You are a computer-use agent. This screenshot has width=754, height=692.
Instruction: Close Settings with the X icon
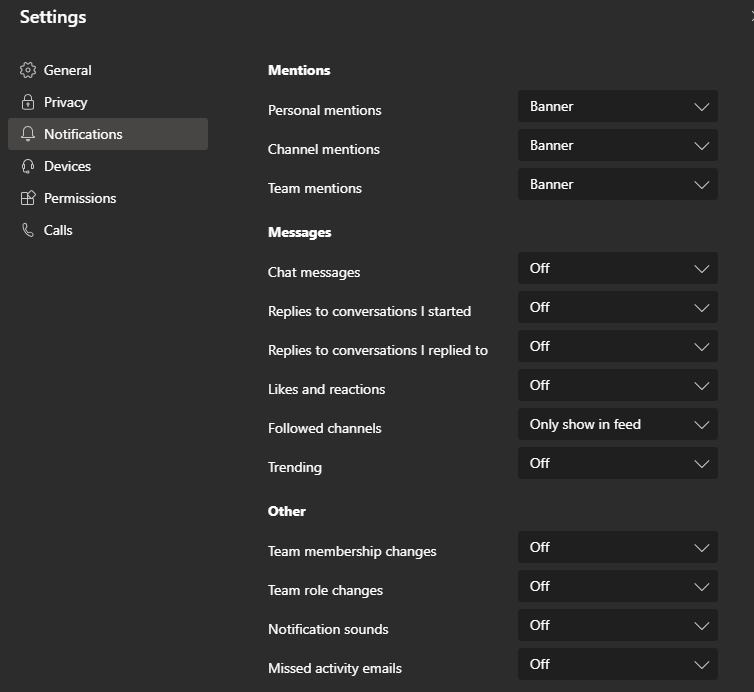pos(750,15)
